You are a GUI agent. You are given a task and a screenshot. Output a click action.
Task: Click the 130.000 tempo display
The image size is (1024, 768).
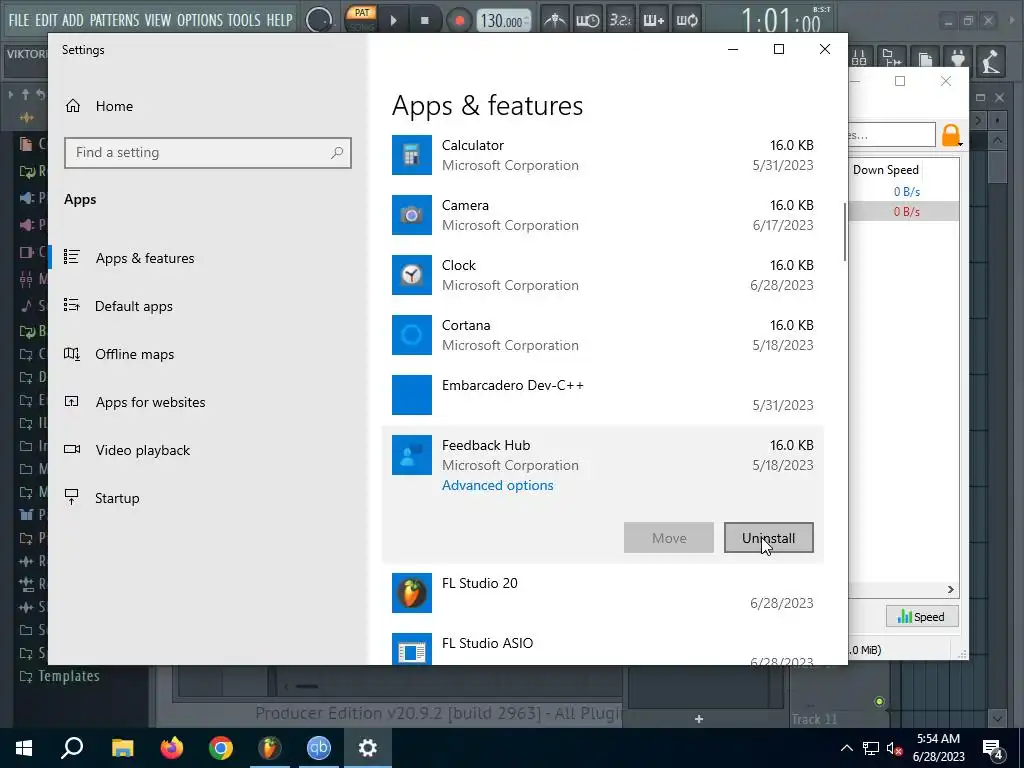tap(504, 21)
